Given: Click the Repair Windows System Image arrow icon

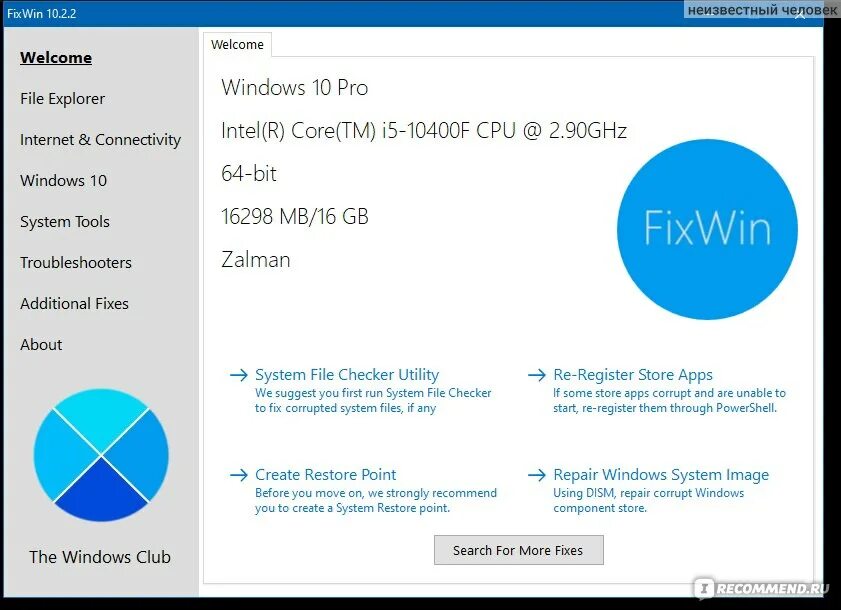Looking at the screenshot, I should [537, 475].
